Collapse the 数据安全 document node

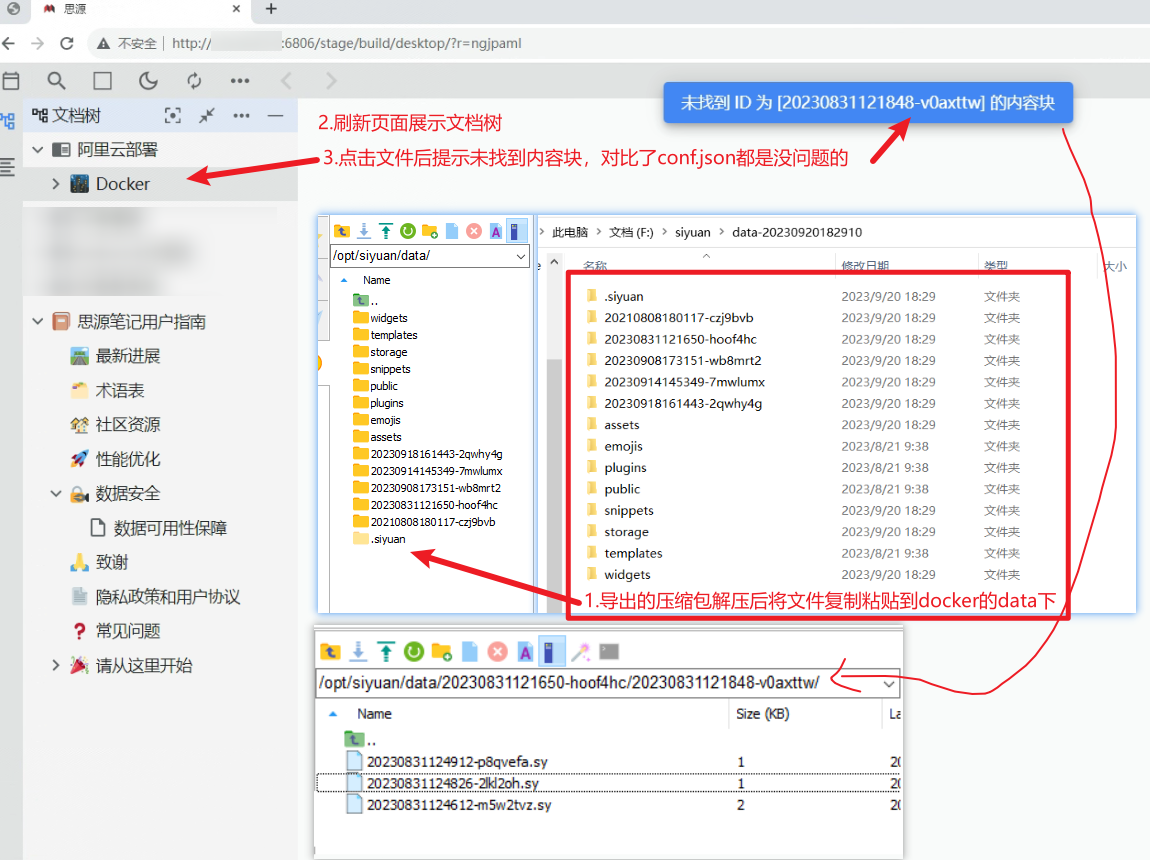[56, 493]
